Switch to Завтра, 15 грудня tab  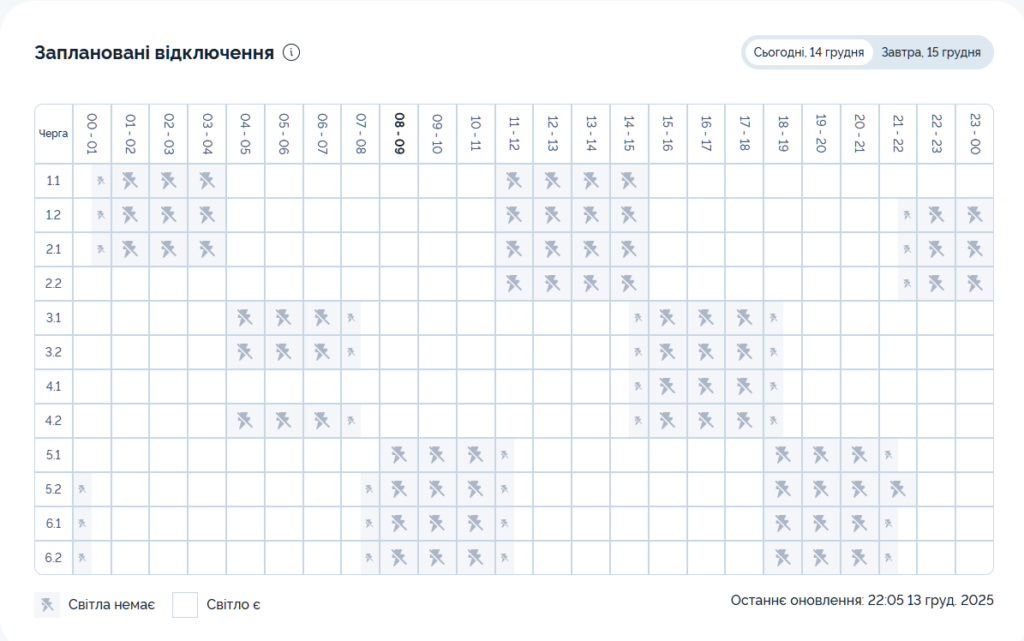pos(930,53)
